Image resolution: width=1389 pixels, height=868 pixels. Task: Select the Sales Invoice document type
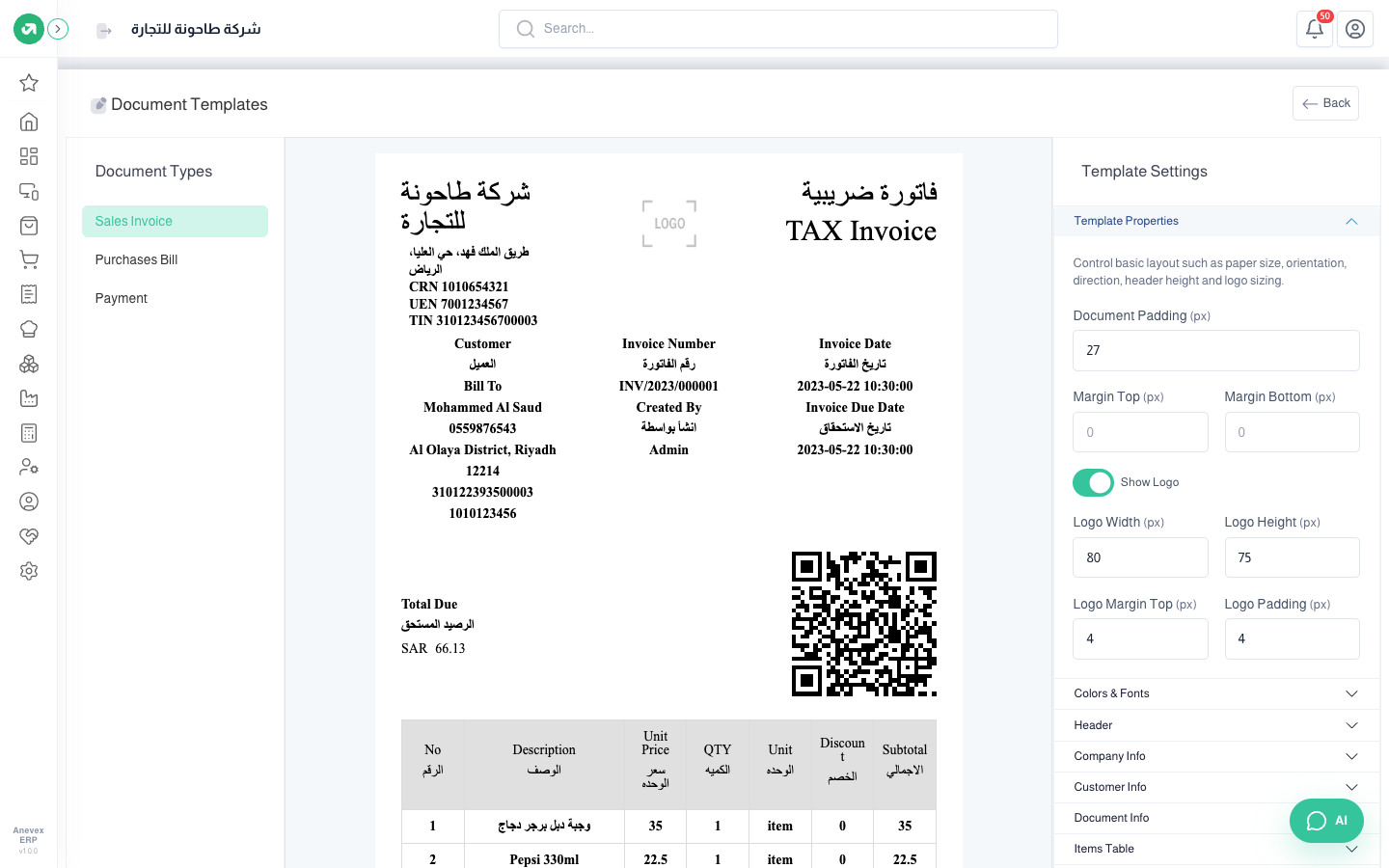tap(175, 221)
